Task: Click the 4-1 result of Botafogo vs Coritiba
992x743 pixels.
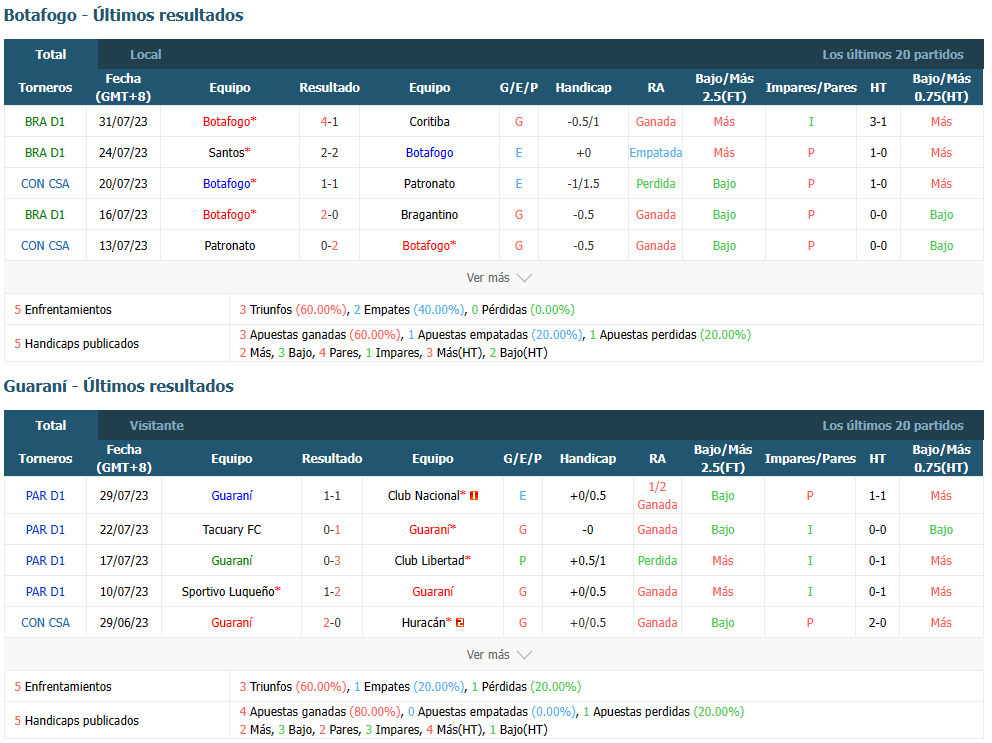Action: [330, 122]
